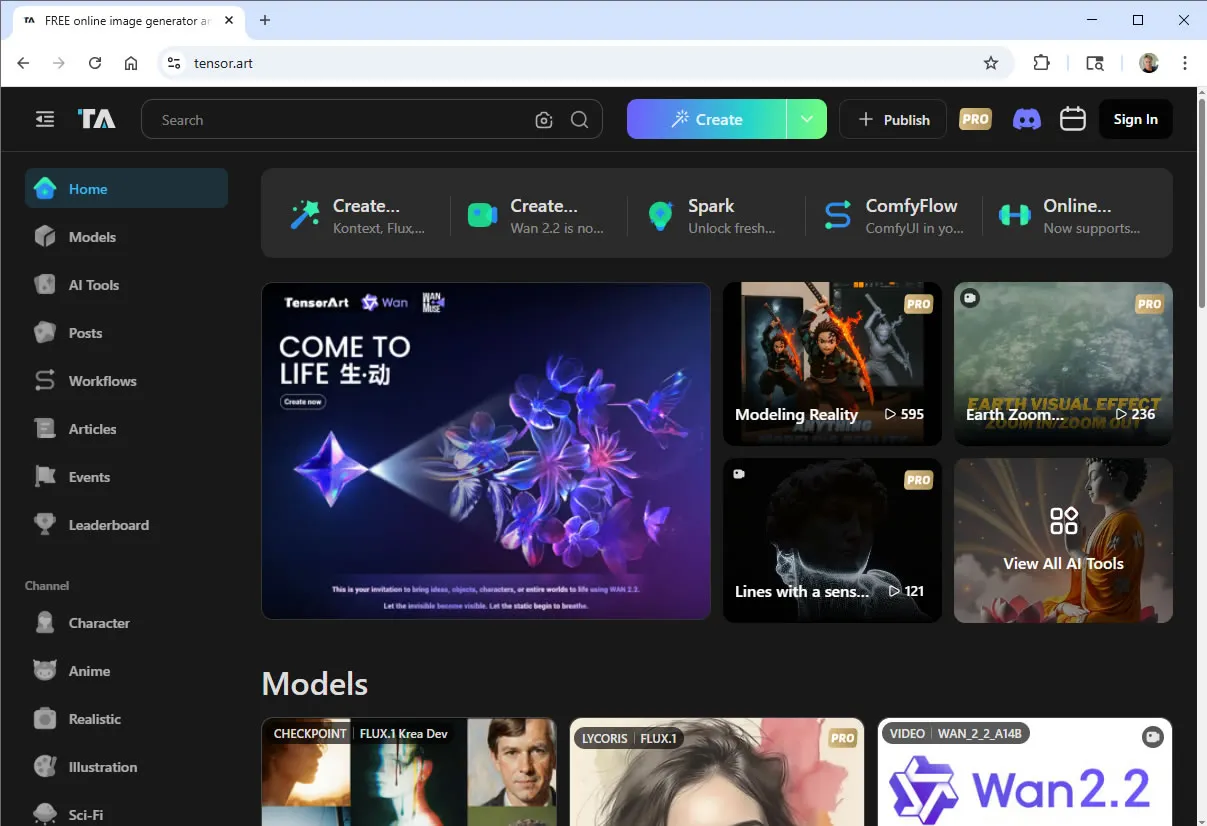Select the Anime channel

(126, 671)
